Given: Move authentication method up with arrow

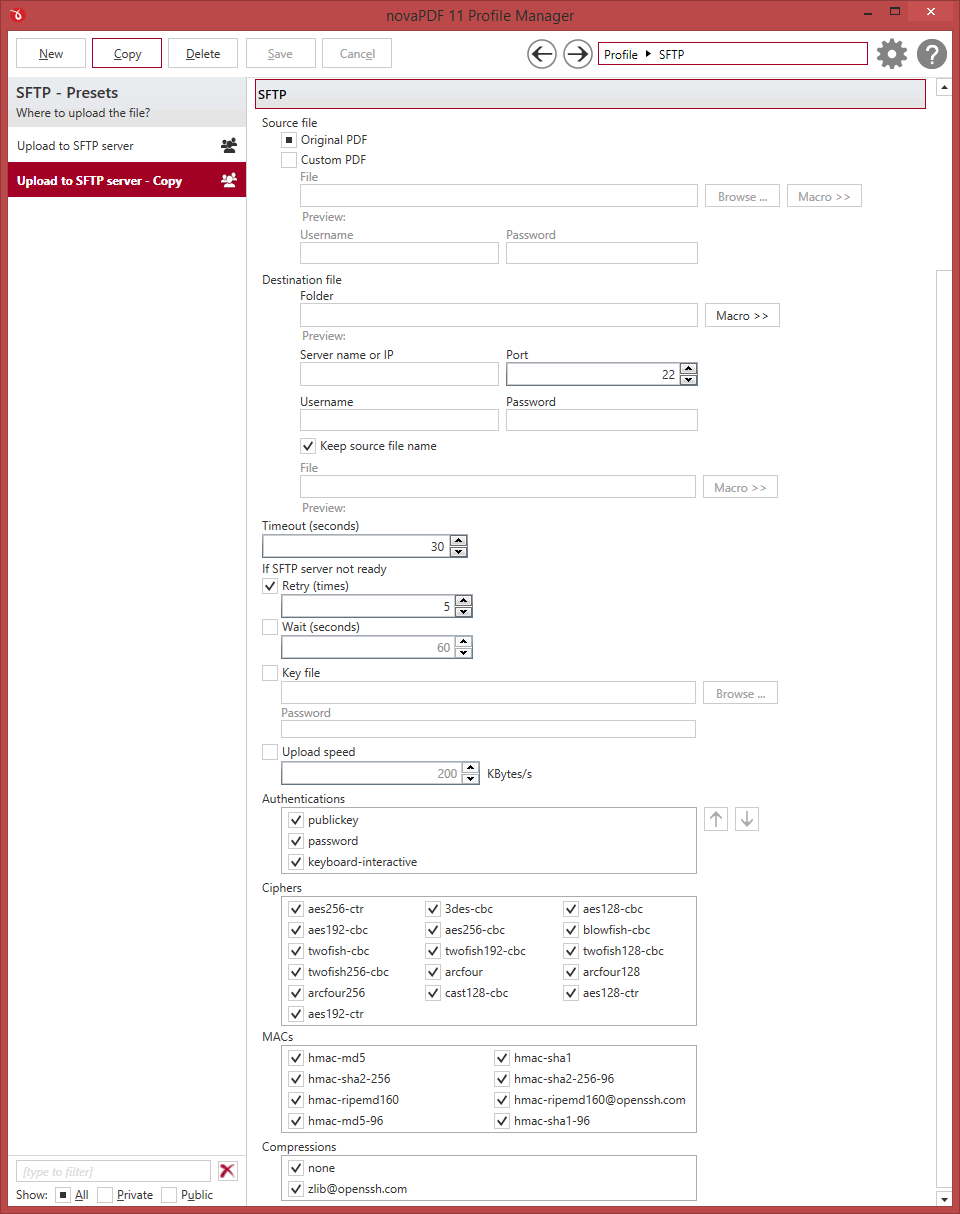Looking at the screenshot, I should (x=716, y=820).
